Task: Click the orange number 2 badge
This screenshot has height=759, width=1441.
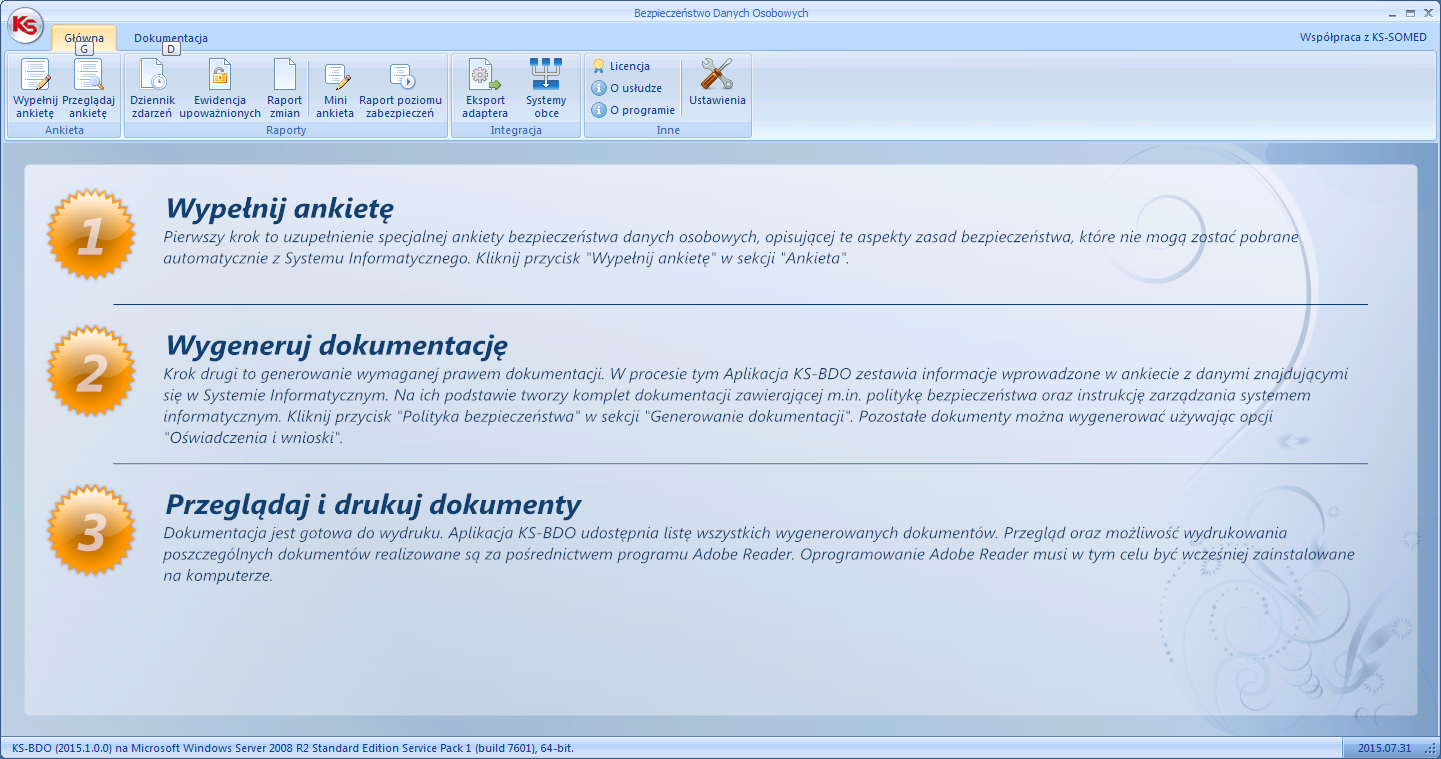Action: pos(91,373)
